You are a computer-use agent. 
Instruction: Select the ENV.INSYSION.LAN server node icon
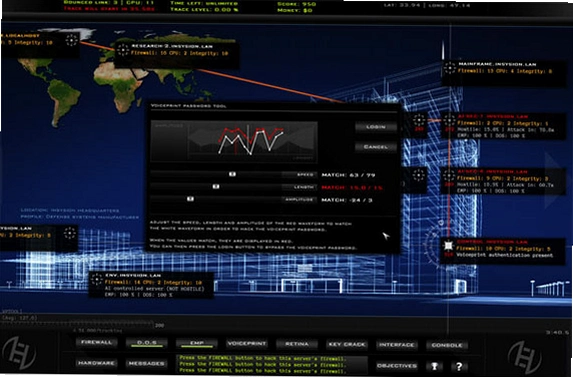click(x=97, y=279)
